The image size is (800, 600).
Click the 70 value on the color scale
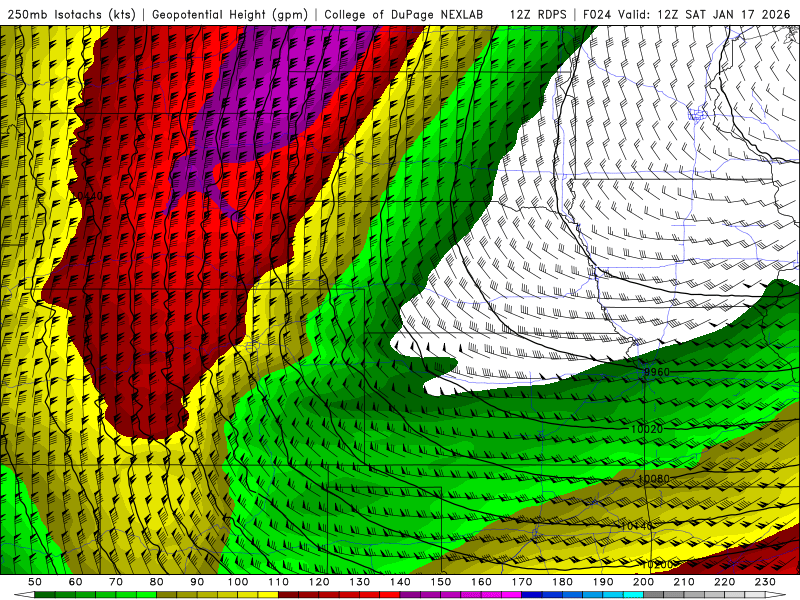pos(116,582)
